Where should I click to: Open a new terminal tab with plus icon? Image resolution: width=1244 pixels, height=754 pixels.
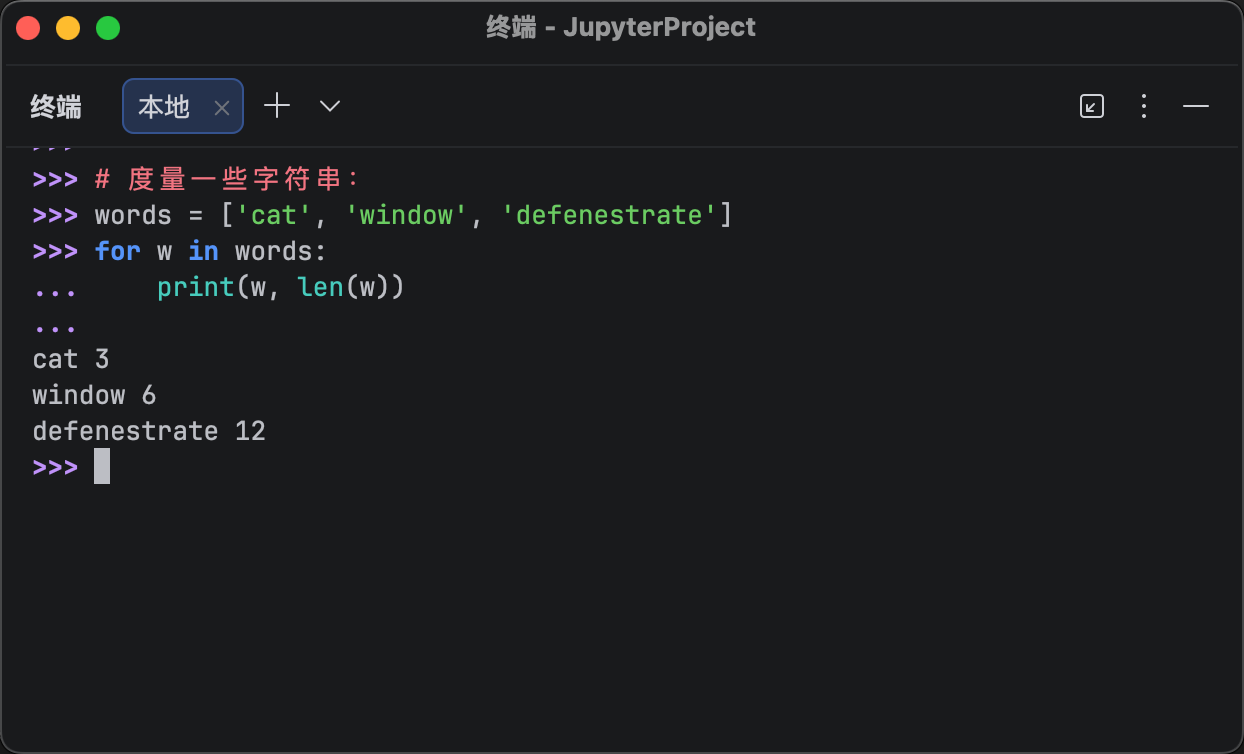pyautogui.click(x=277, y=106)
